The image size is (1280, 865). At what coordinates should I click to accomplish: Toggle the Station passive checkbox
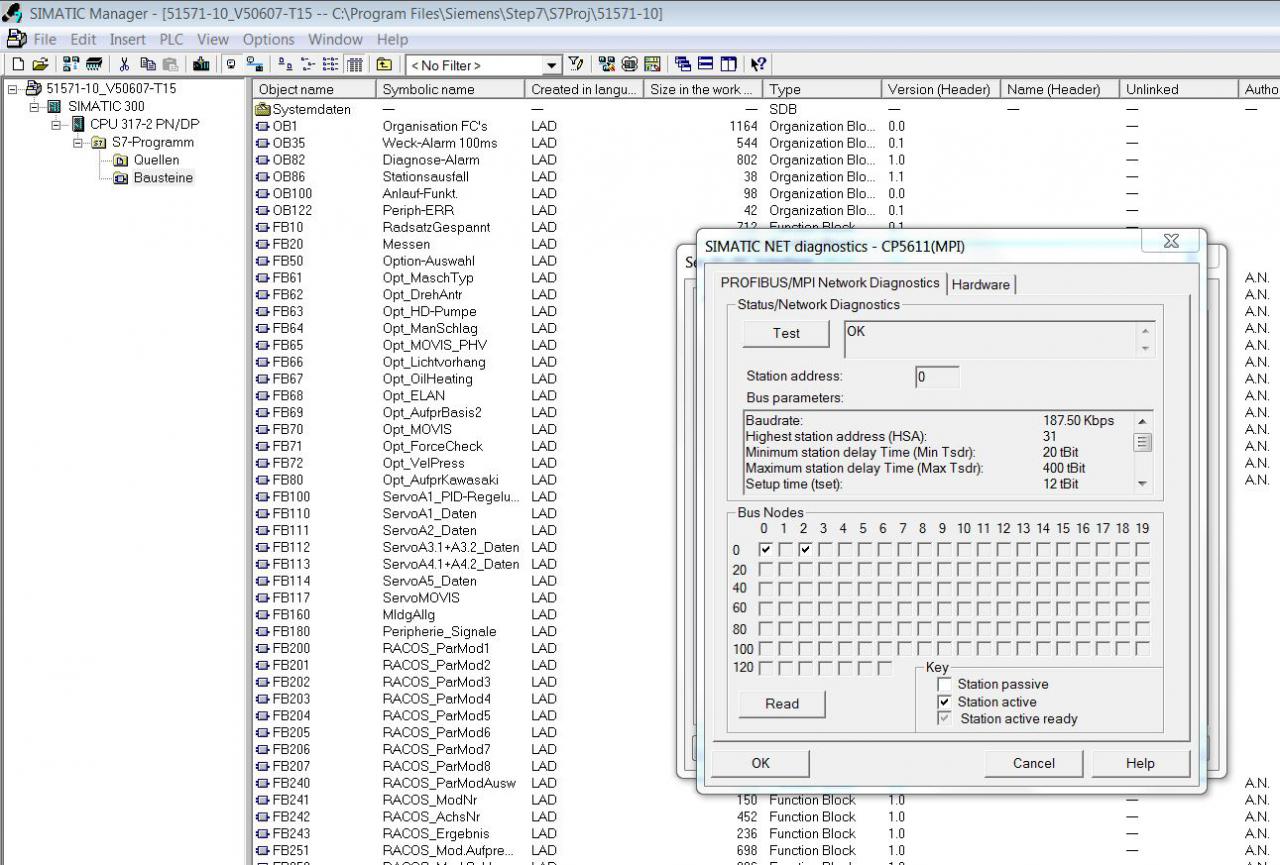click(944, 685)
